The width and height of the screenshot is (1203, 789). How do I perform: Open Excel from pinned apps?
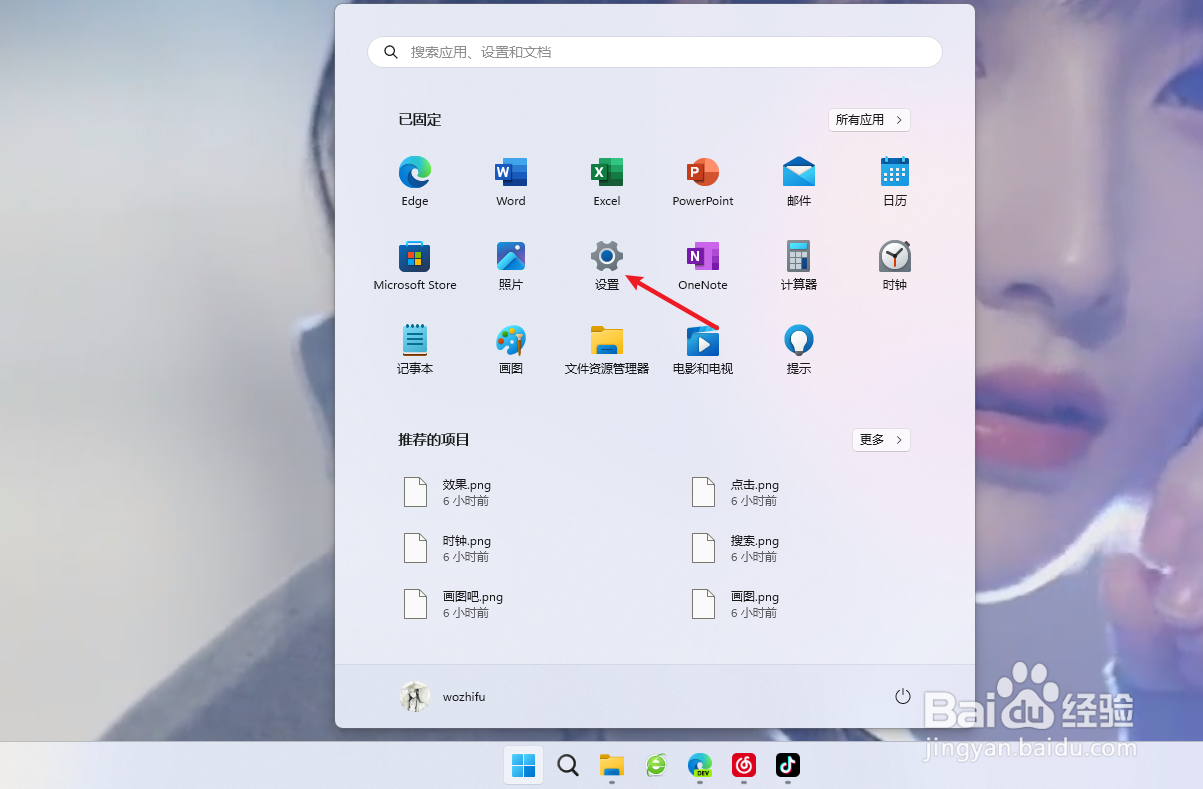[606, 181]
